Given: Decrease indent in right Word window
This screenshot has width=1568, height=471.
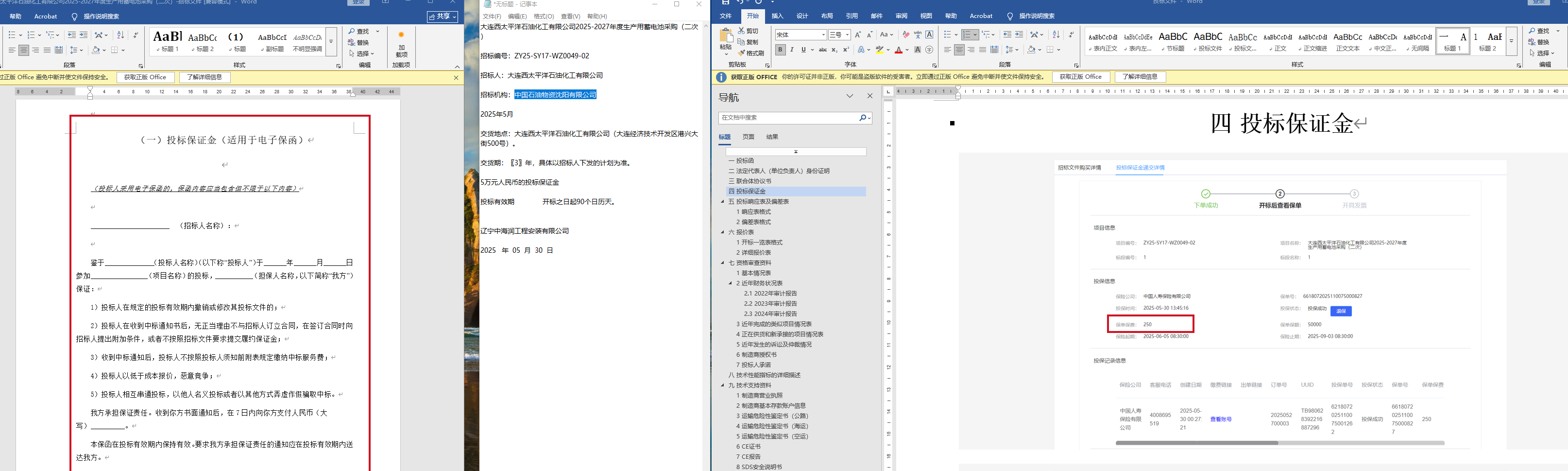Looking at the screenshot, I should (1007, 35).
